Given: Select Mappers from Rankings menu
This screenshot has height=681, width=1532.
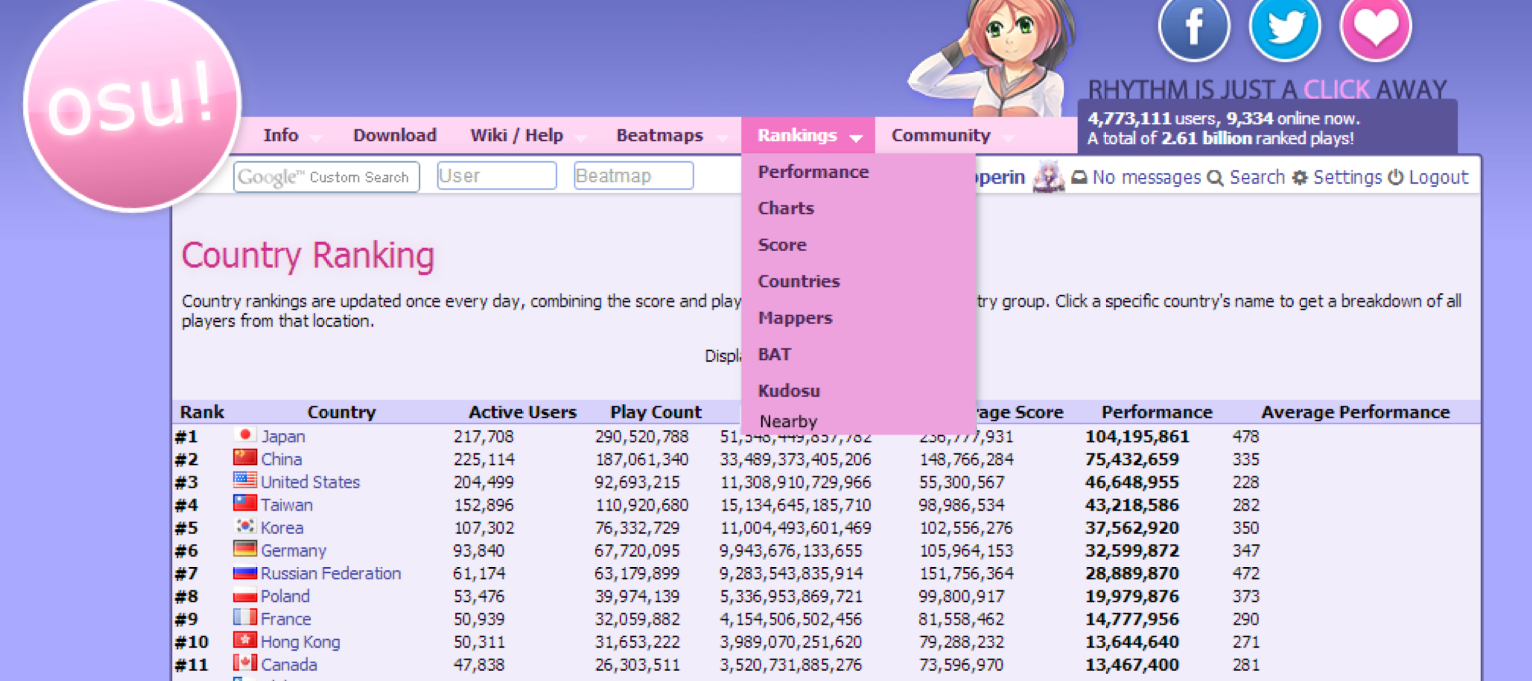Looking at the screenshot, I should tap(795, 318).
